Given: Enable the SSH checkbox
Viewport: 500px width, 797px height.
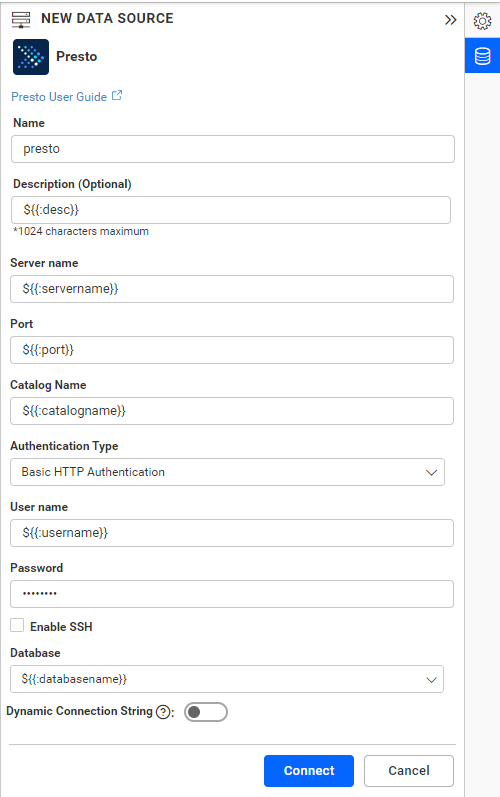Looking at the screenshot, I should pyautogui.click(x=17, y=625).
